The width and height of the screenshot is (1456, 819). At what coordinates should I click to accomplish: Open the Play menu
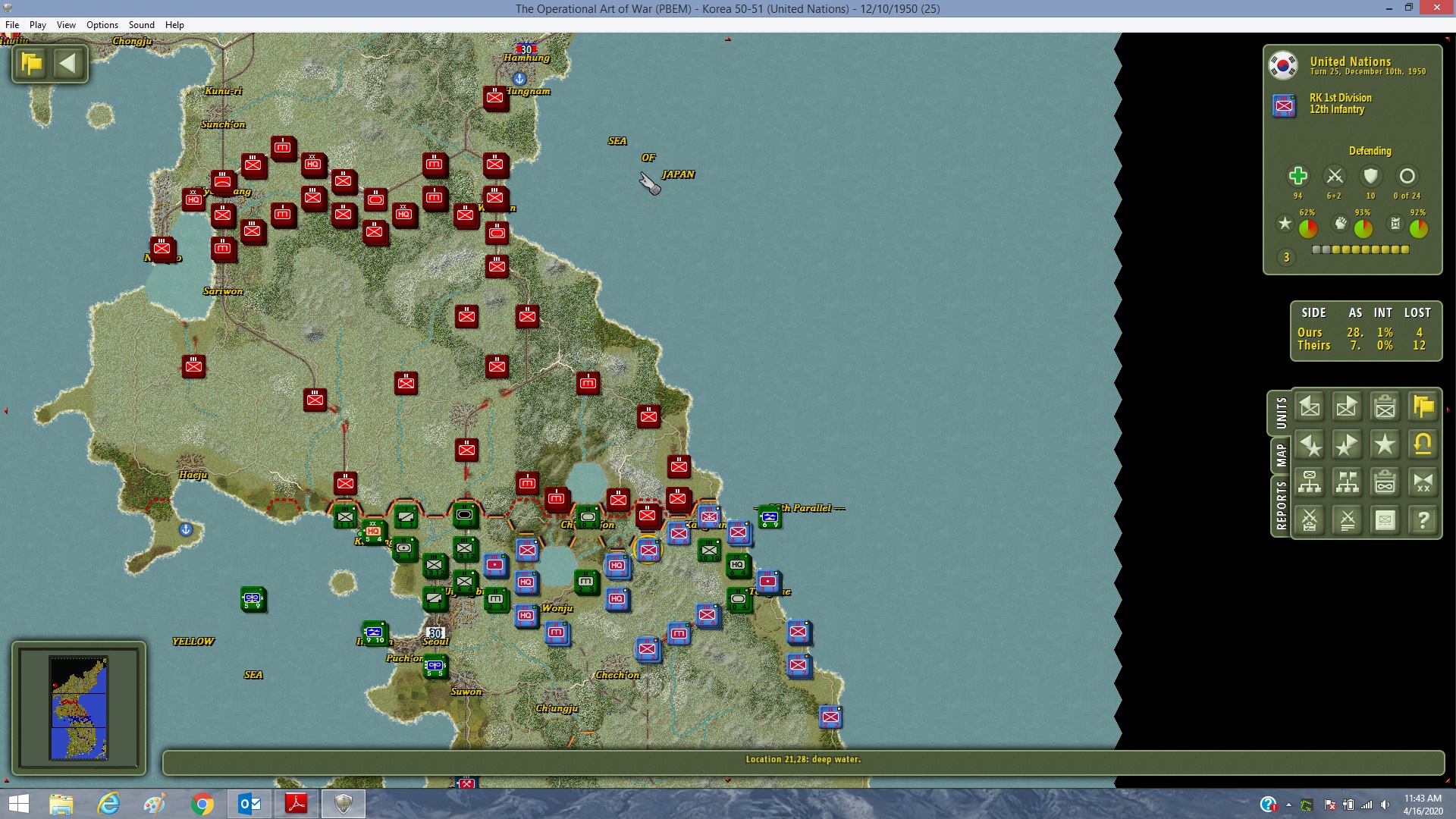click(38, 25)
